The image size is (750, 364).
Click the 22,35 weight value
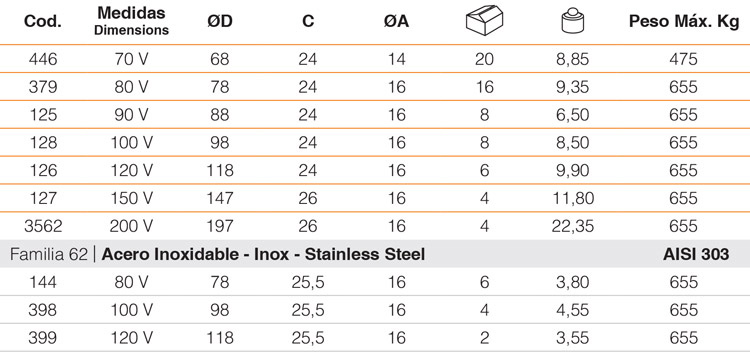coord(573,226)
